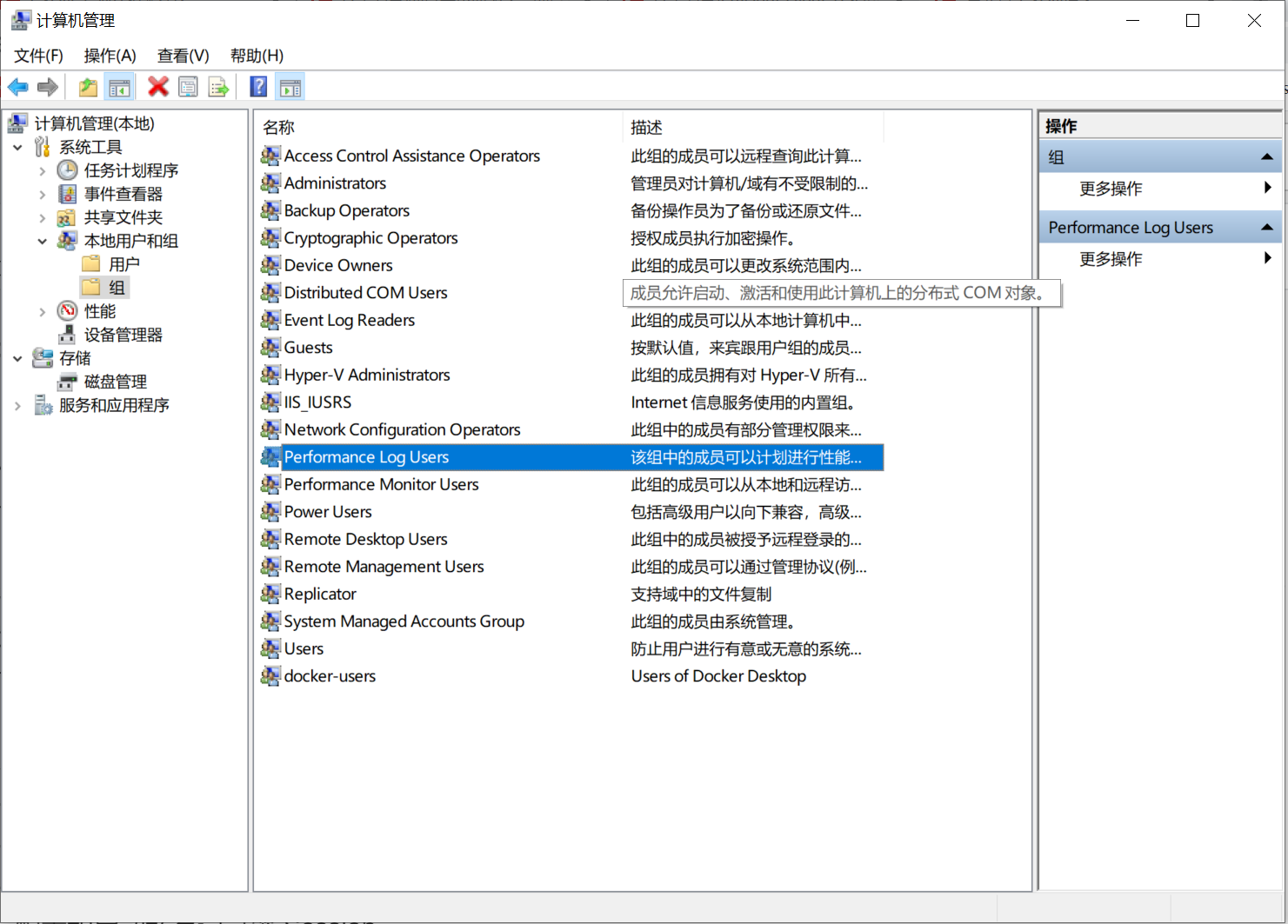
Task: Collapse the 系统工具 tree node
Action: [x=19, y=147]
